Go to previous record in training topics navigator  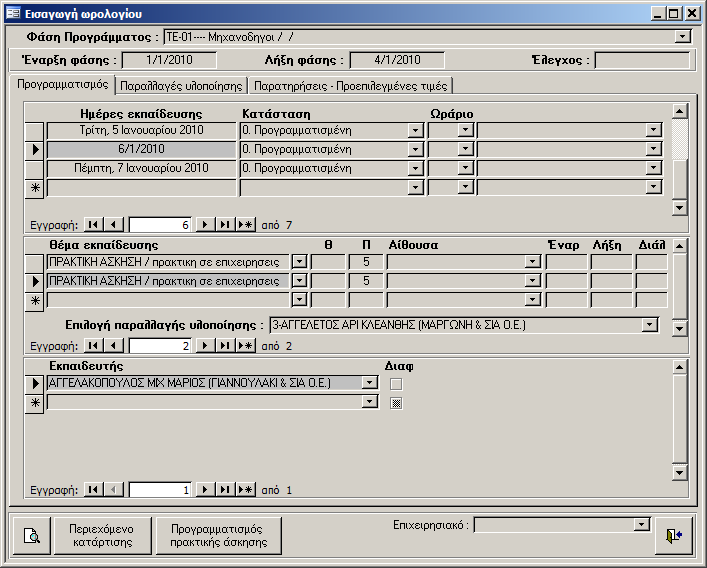114,345
